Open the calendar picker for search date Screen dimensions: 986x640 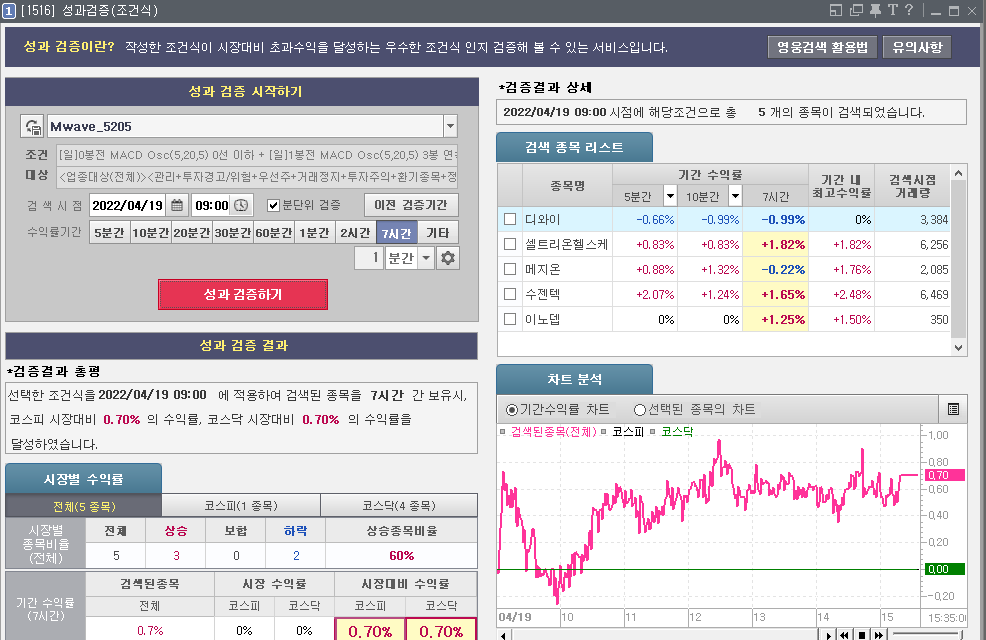click(x=177, y=206)
